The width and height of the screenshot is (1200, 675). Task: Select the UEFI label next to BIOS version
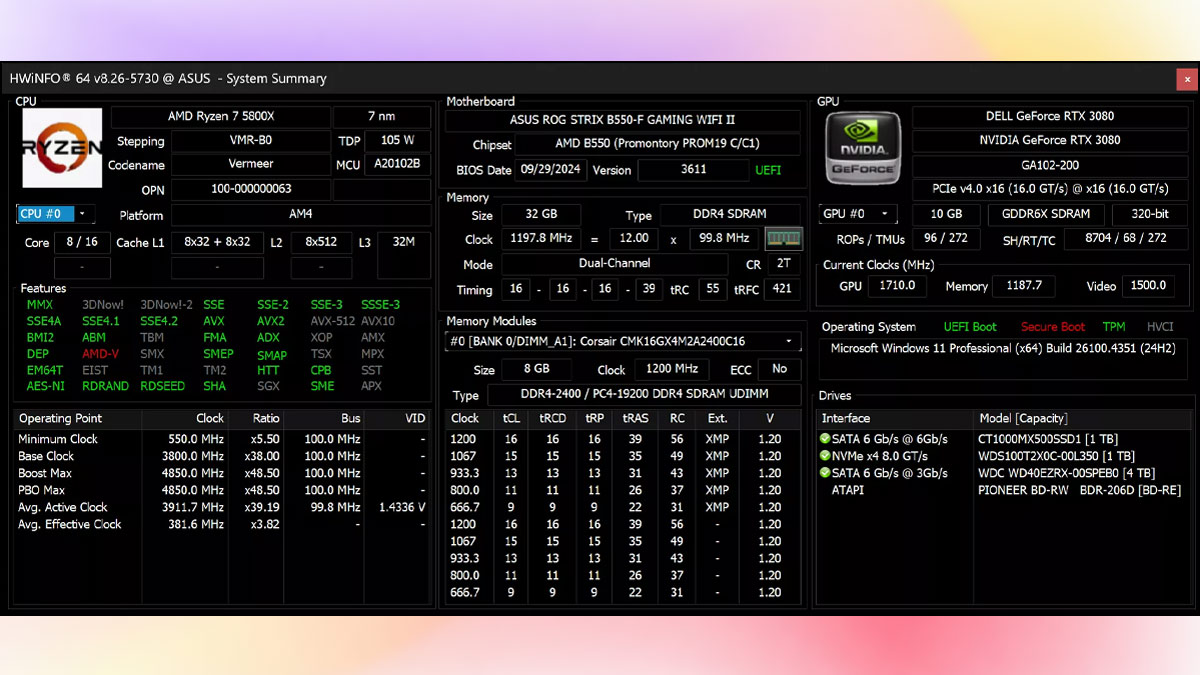click(x=768, y=170)
